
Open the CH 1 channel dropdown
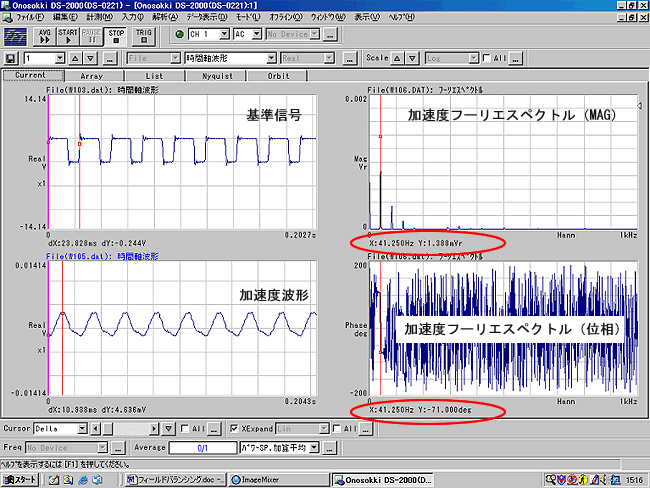tap(224, 34)
